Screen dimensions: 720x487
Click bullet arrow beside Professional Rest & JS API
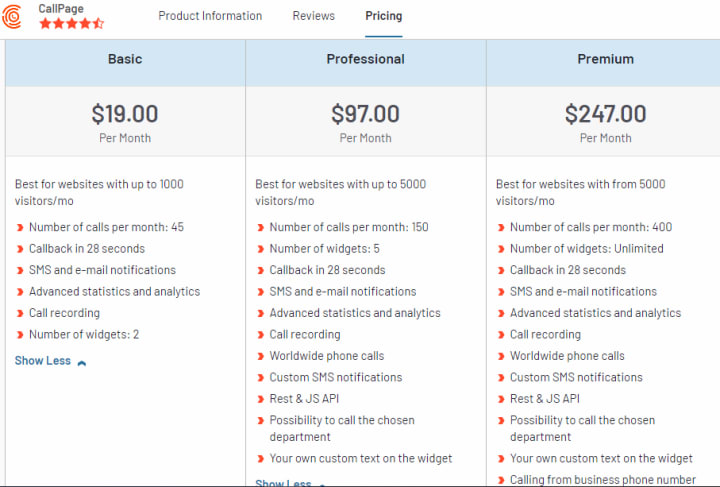click(261, 399)
